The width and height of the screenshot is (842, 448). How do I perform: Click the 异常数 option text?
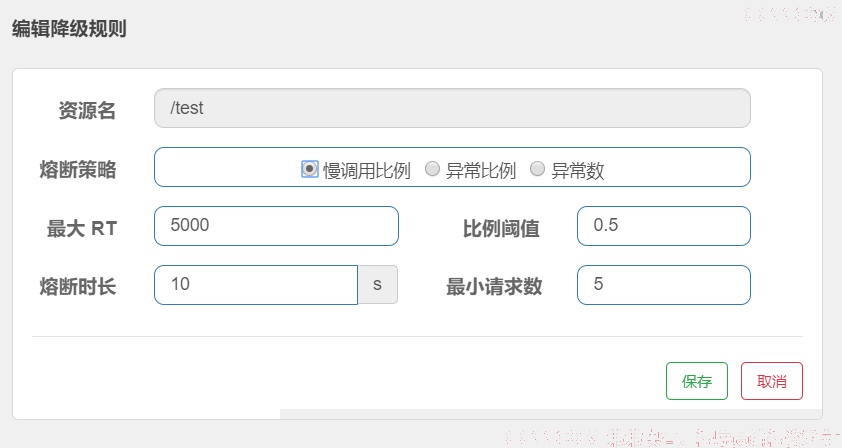(578, 171)
